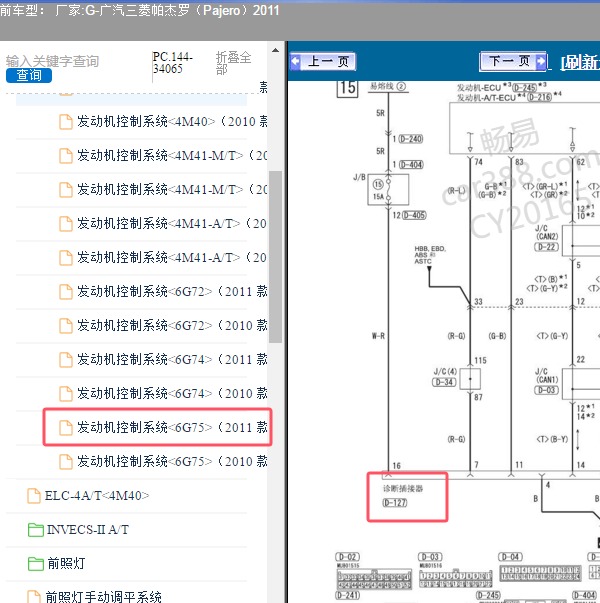Go to previous page with 上一页
The height and width of the screenshot is (603, 600).
coord(323,62)
